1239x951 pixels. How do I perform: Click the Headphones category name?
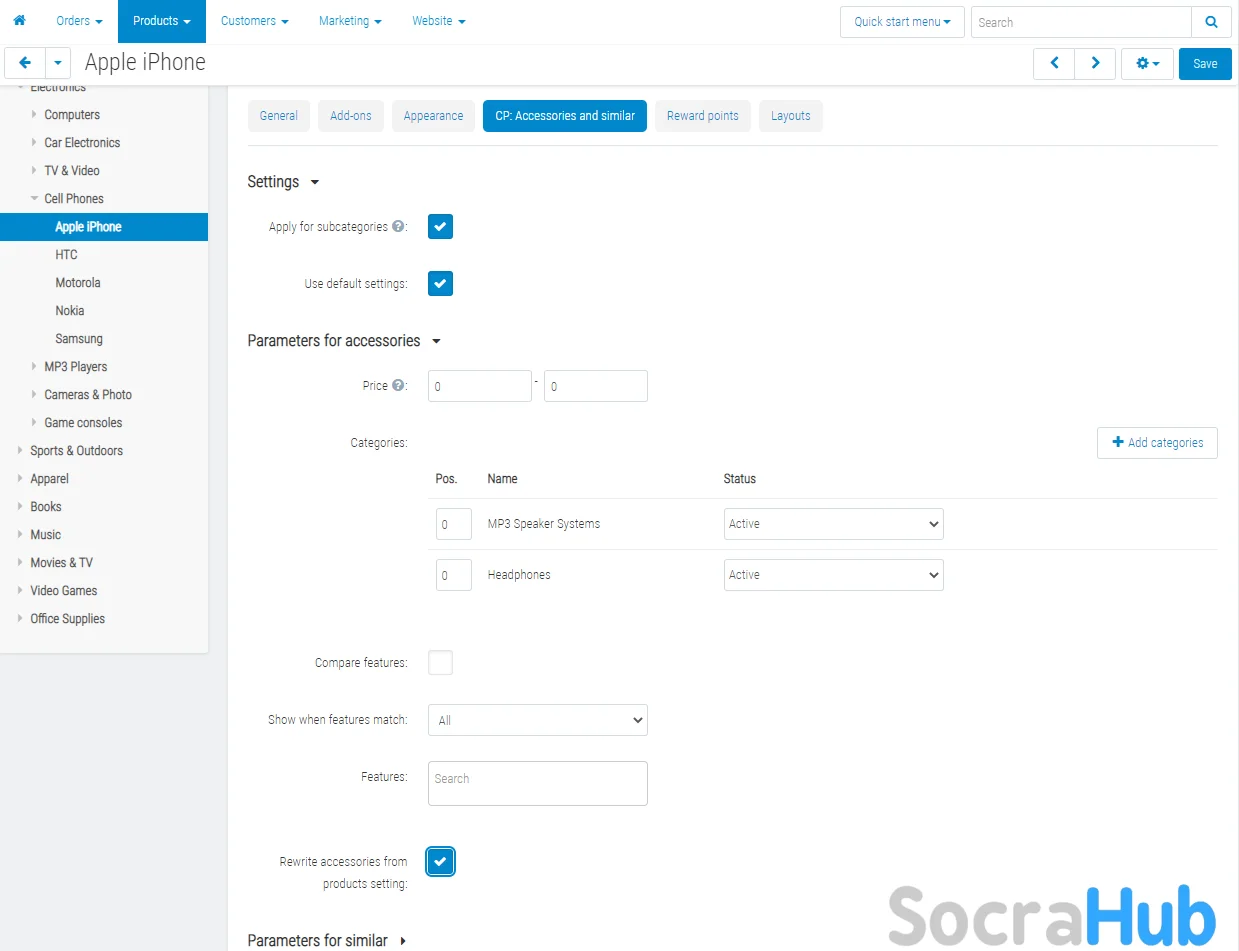[519, 575]
